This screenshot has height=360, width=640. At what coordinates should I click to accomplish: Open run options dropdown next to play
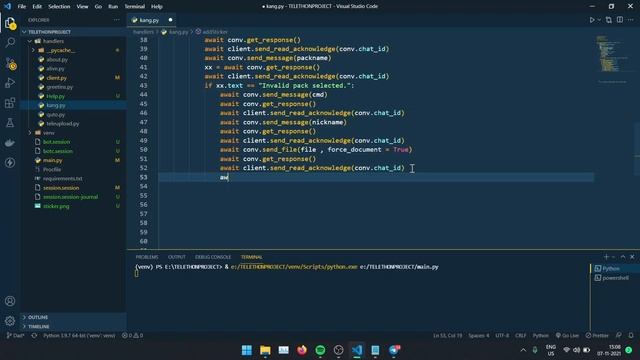(x=599, y=20)
